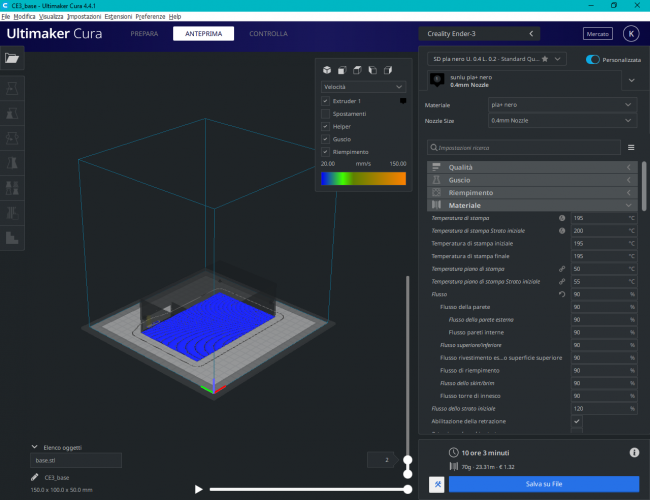Uncheck Abilitazione della retrazione checkbox
The height and width of the screenshot is (500, 650).
577,422
